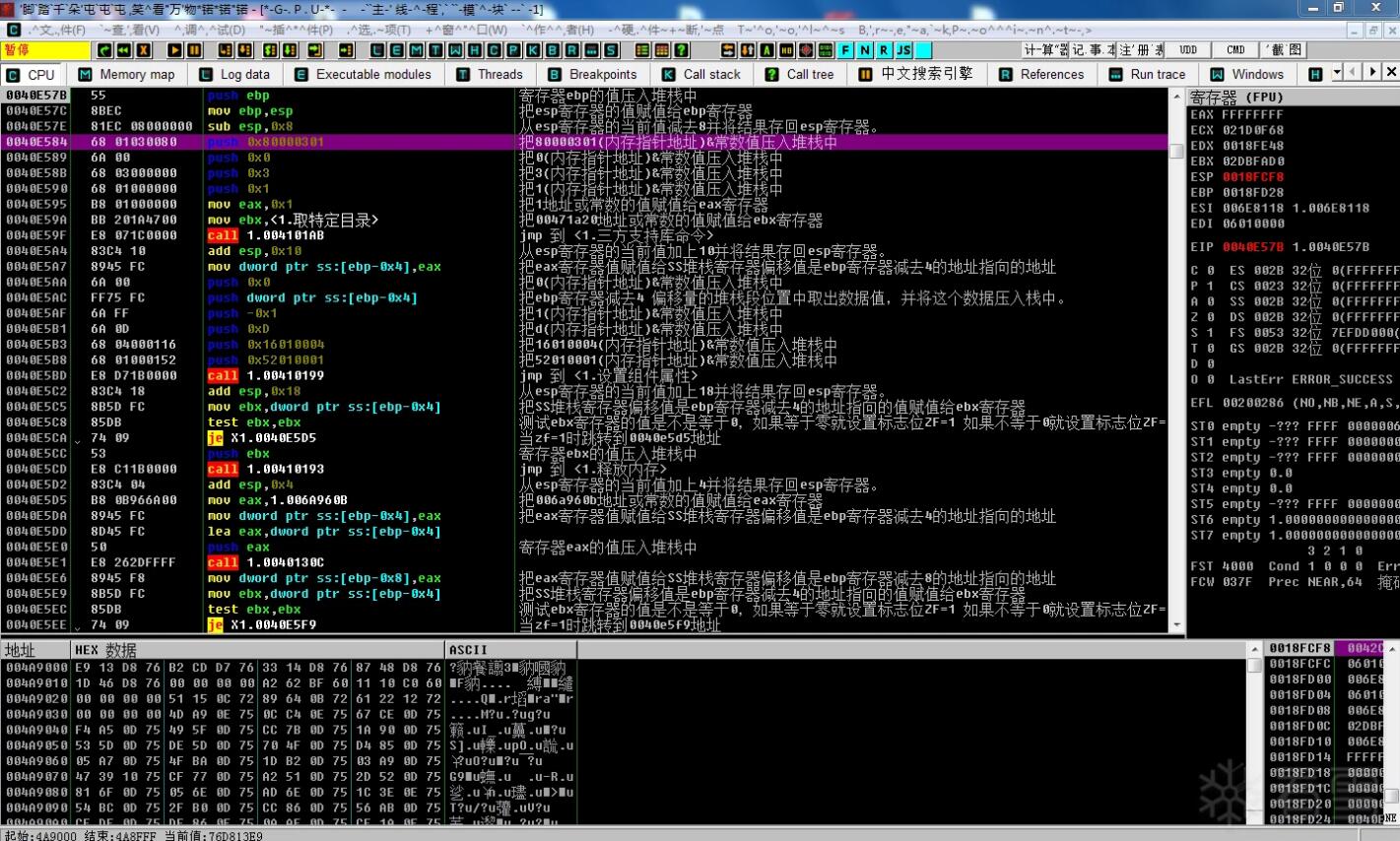
Task: Click the Trace into toolbar icon
Action: click(271, 50)
